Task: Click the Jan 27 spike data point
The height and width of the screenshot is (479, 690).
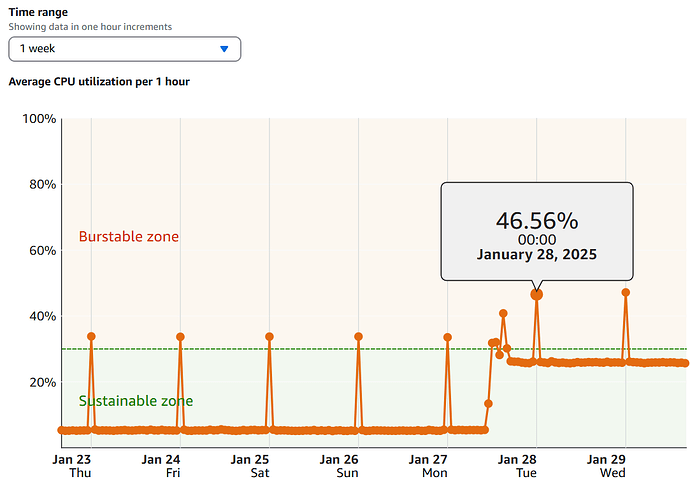Action: 448,337
